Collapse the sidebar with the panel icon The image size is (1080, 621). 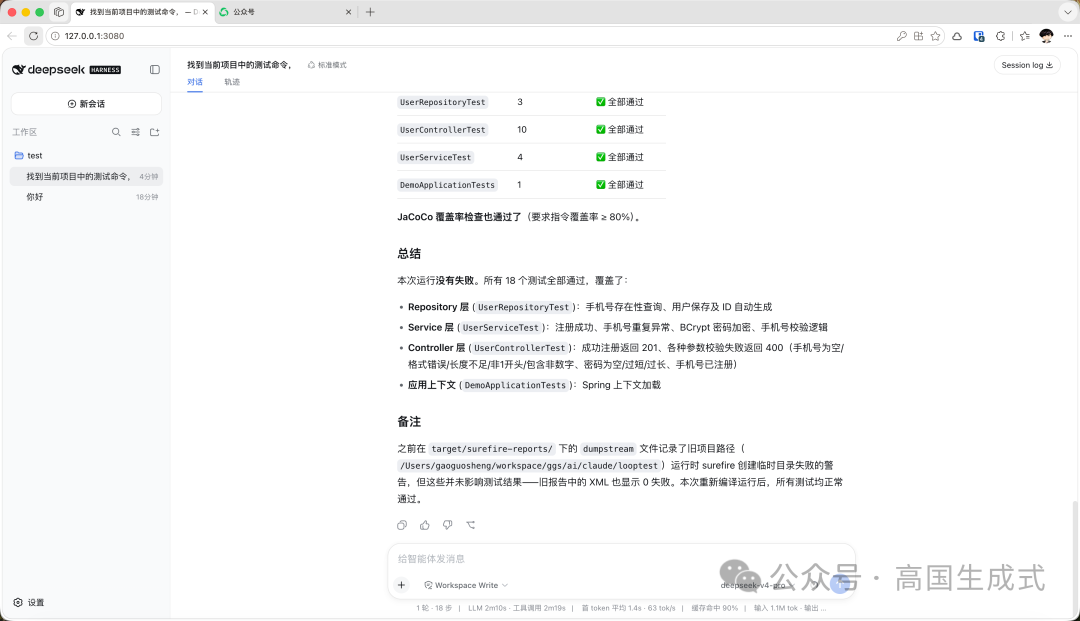tap(154, 70)
